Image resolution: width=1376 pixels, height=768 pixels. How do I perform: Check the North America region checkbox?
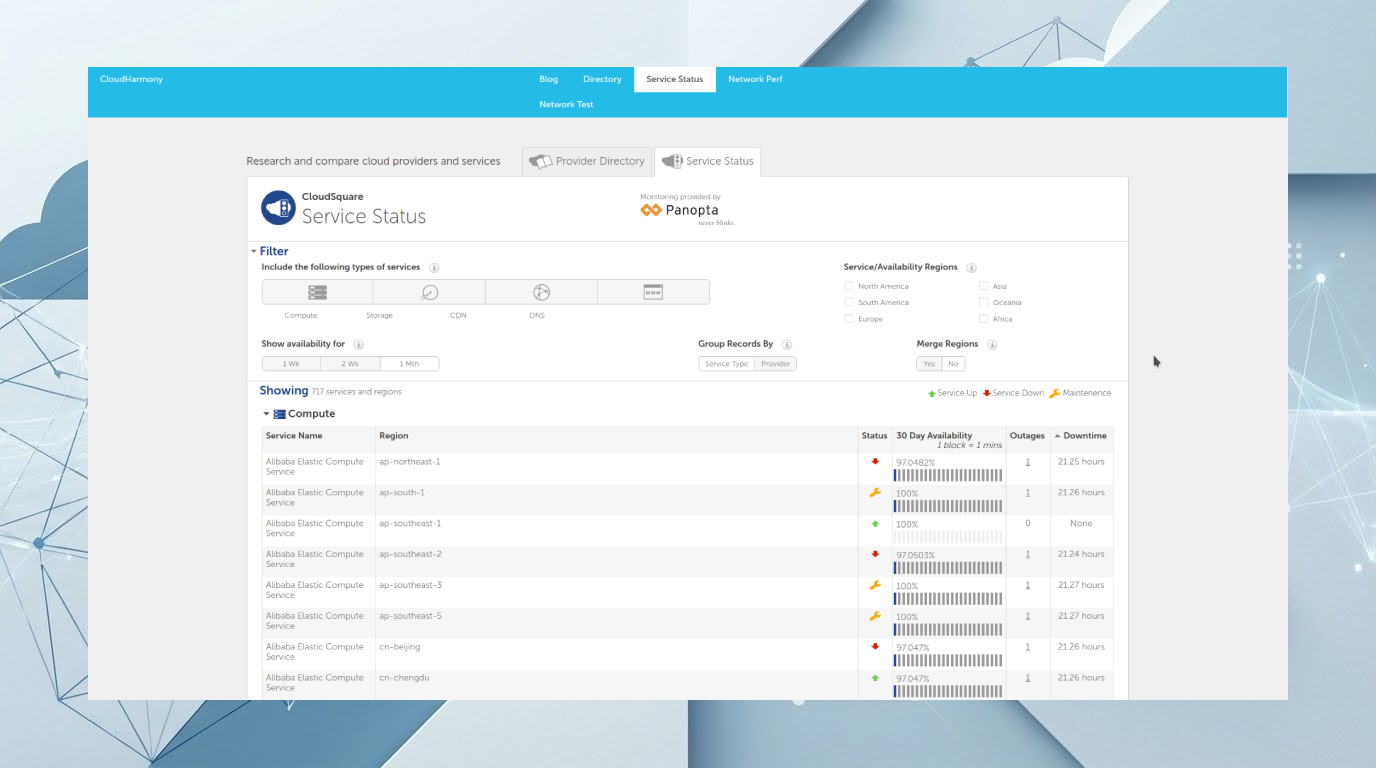coord(847,286)
